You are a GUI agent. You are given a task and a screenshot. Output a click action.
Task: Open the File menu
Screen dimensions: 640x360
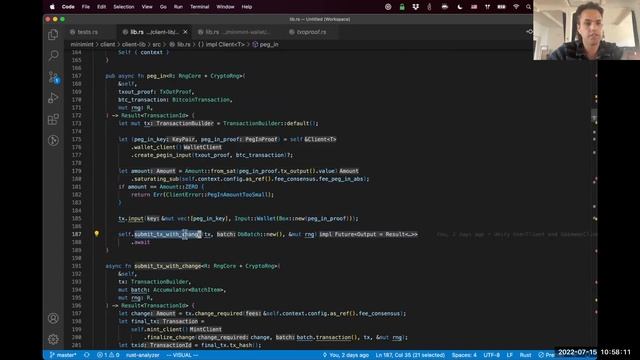click(x=86, y=7)
